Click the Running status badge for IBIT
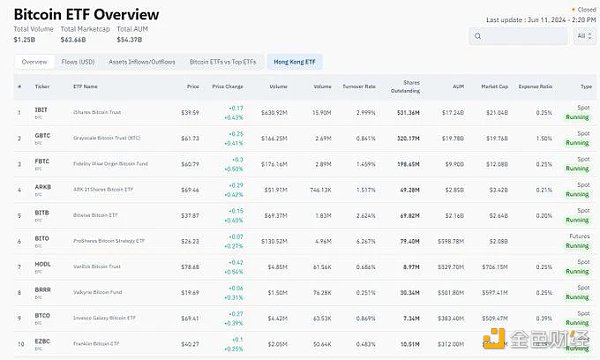The height and width of the screenshot is (360, 600). (x=577, y=117)
